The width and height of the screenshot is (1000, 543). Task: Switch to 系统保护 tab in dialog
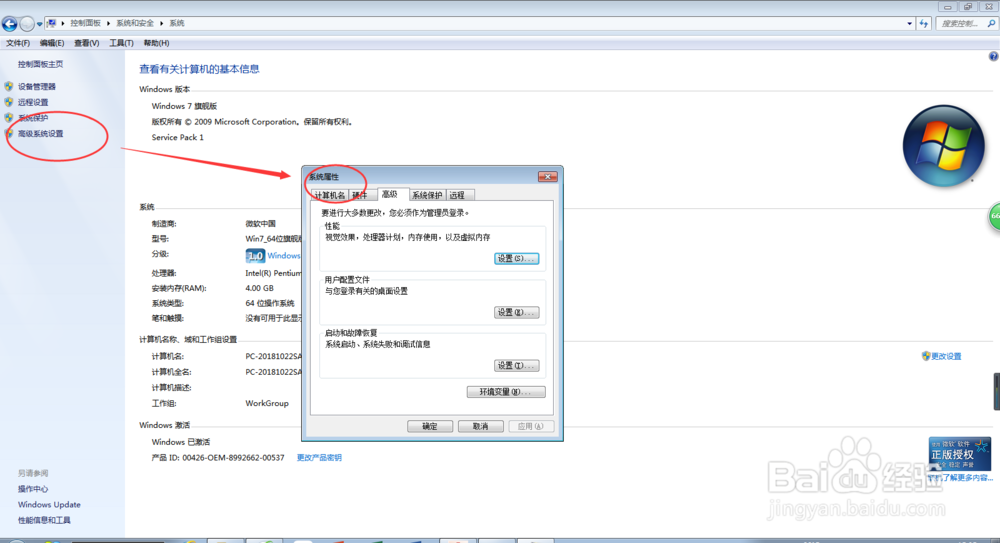[x=427, y=195]
